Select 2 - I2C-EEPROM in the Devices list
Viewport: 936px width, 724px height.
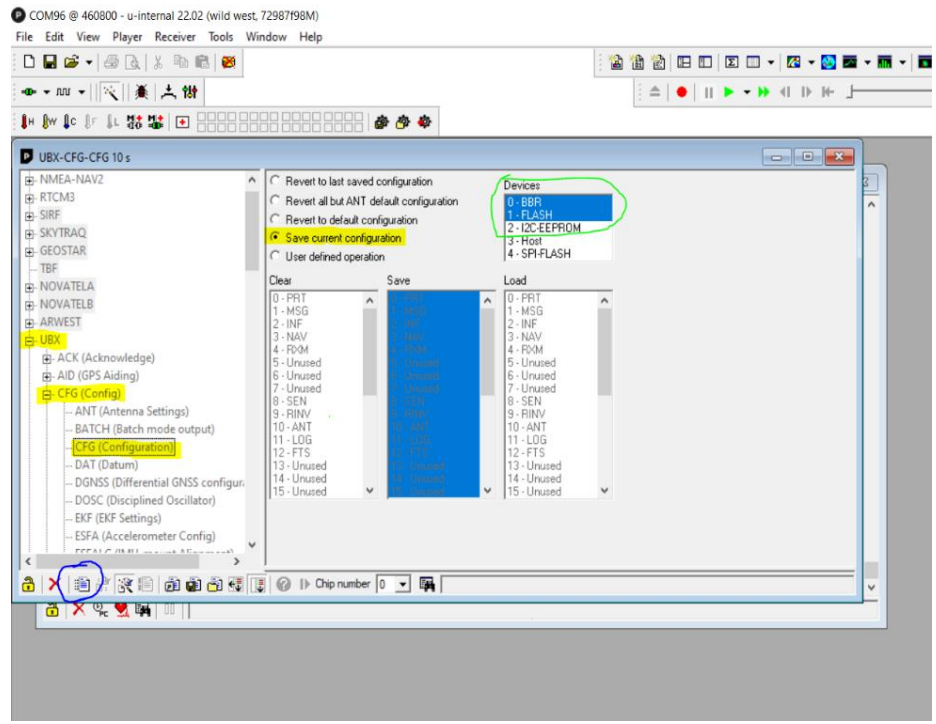coord(544,228)
